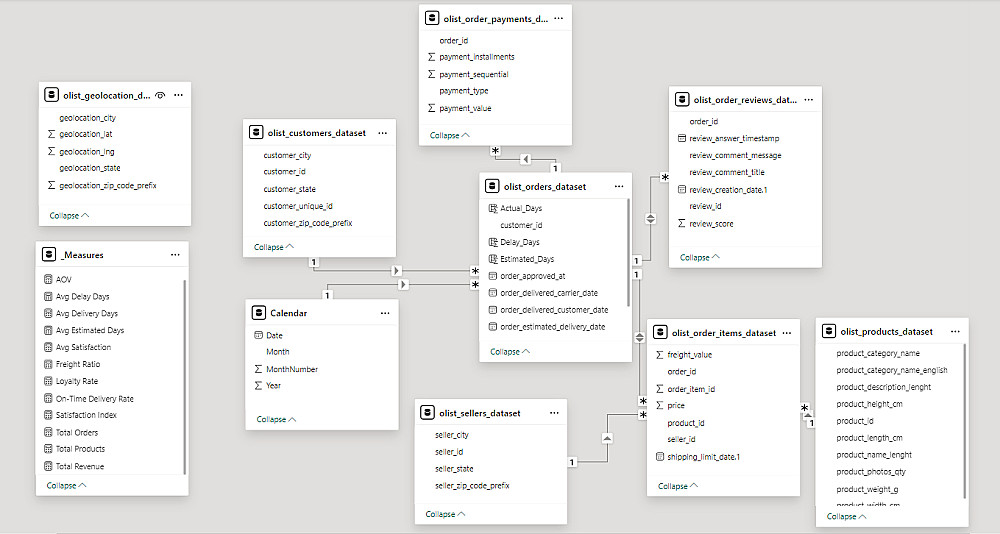Viewport: 1000px width, 534px height.
Task: Click the calculated column icon beside Delay_Days
Action: tap(492, 242)
